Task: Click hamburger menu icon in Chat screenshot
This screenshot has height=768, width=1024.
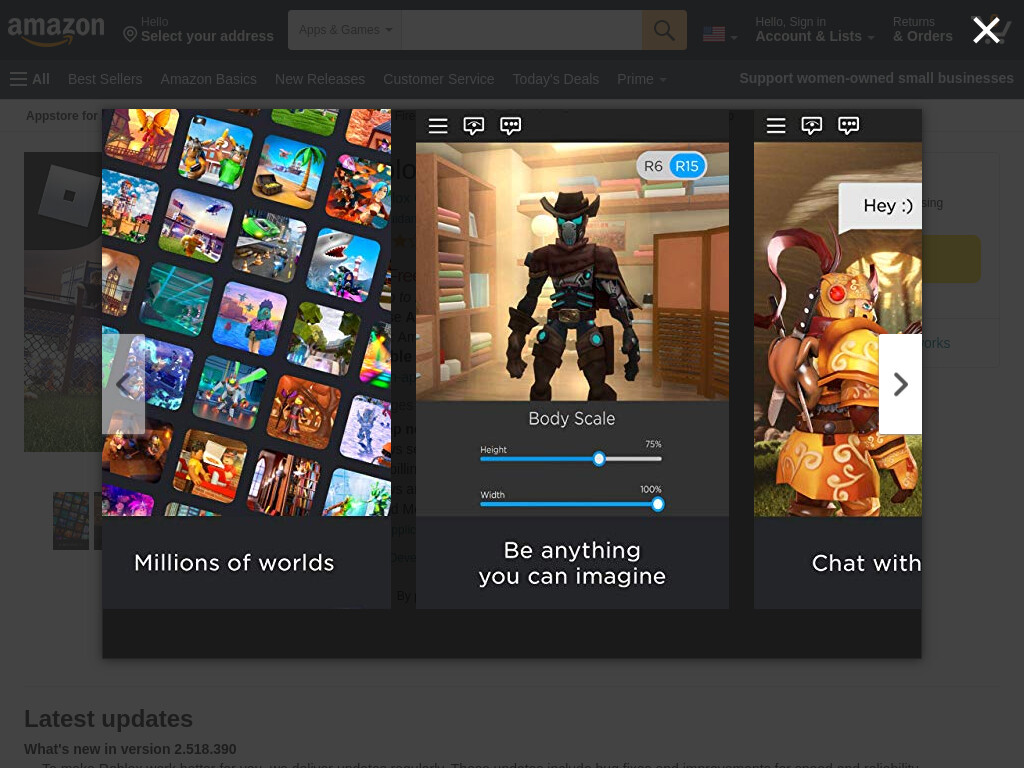Action: (x=776, y=125)
